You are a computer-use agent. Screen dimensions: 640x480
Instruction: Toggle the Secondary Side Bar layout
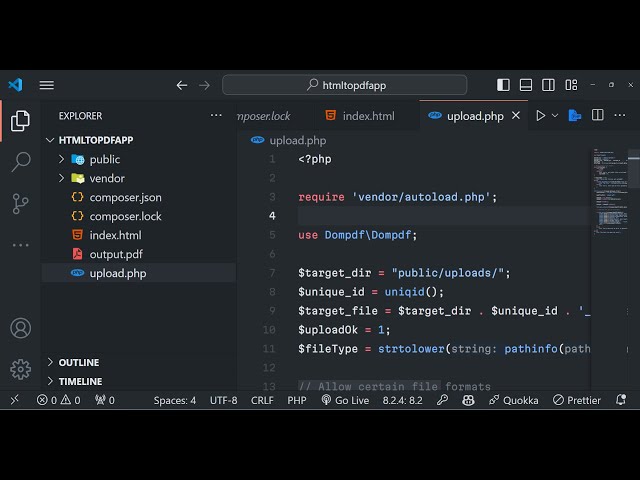547,85
